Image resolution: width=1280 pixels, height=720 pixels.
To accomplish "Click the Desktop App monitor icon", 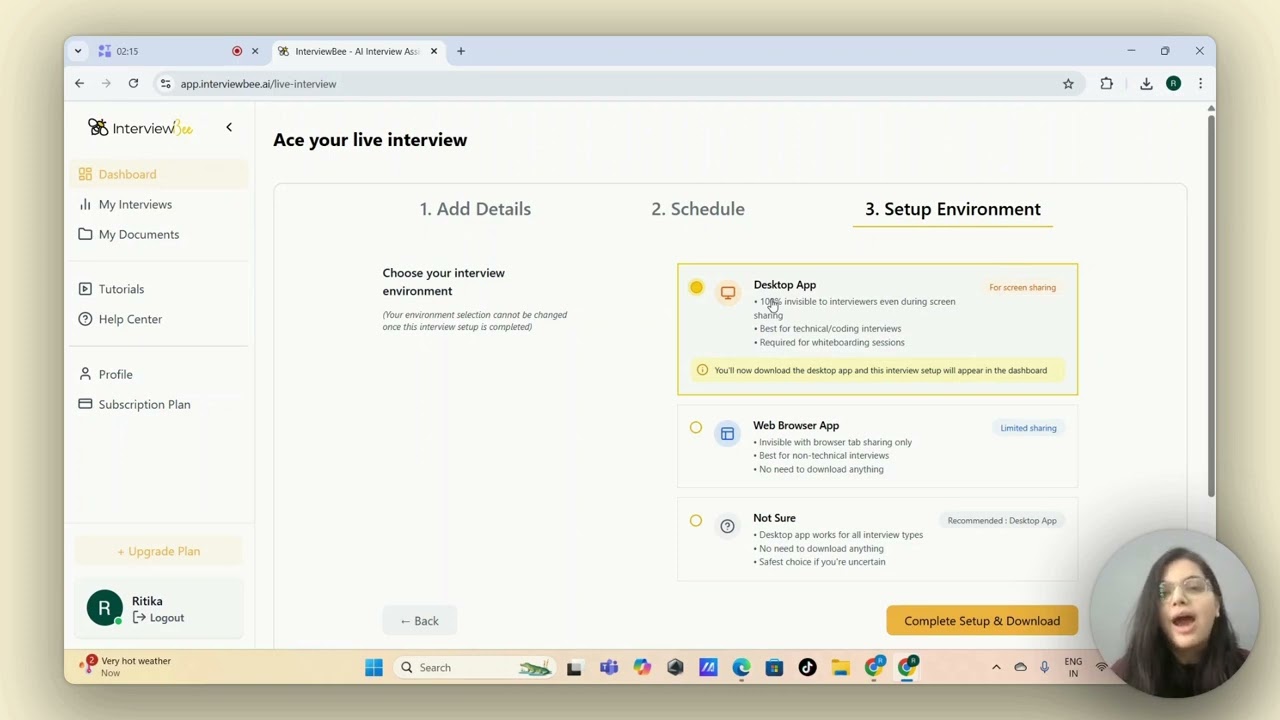I will 728,293.
